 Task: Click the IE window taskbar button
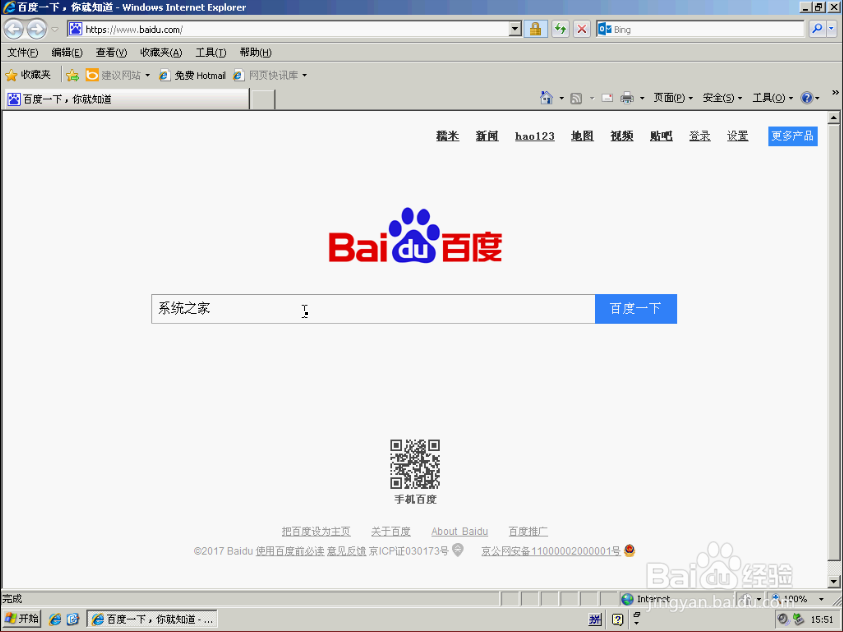point(152,619)
